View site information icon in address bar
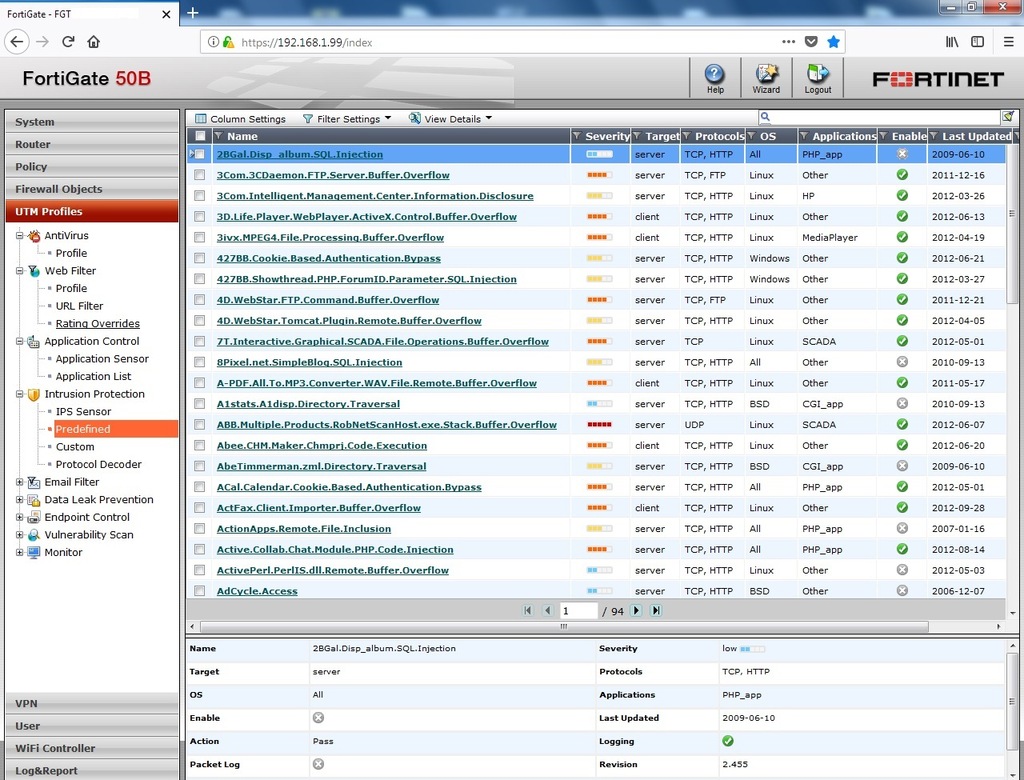1024x780 pixels. pos(213,42)
